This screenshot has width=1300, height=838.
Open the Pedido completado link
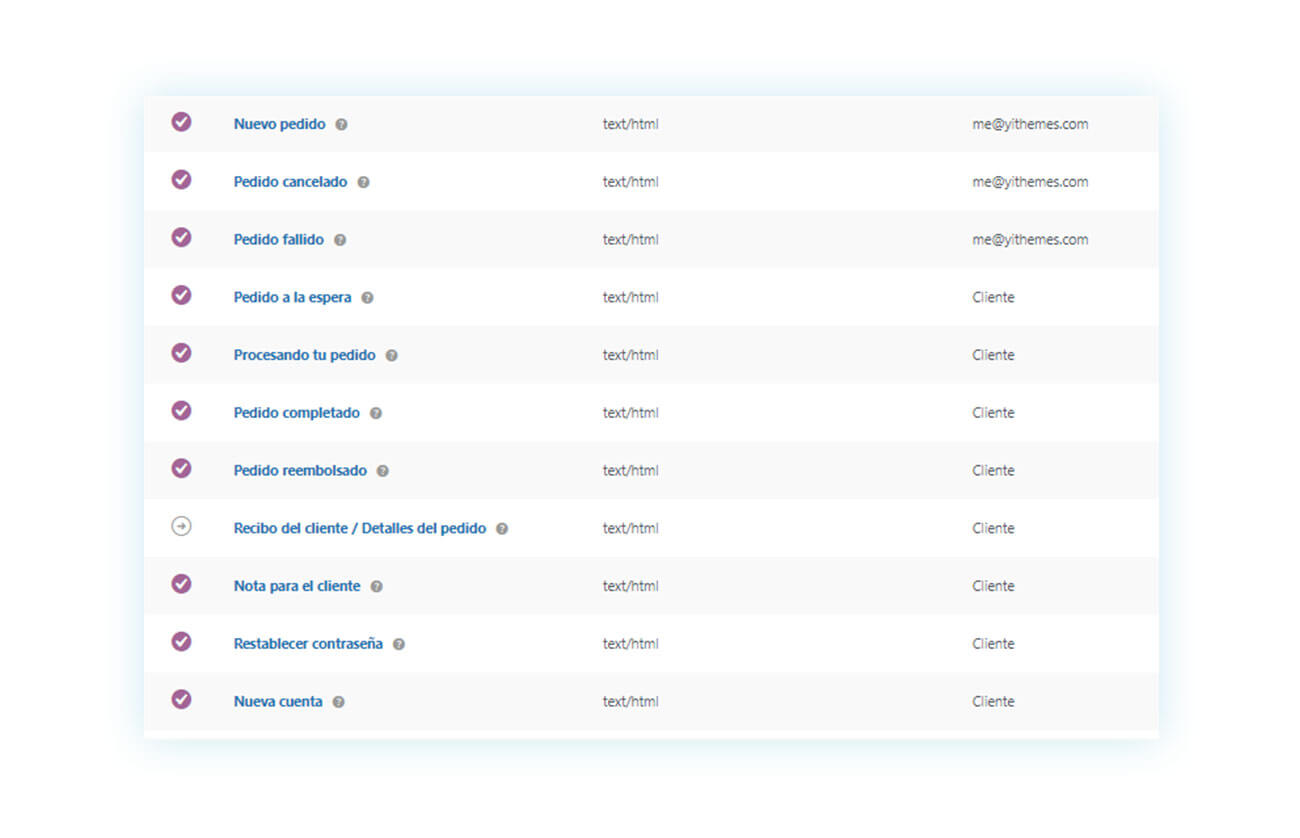point(297,413)
